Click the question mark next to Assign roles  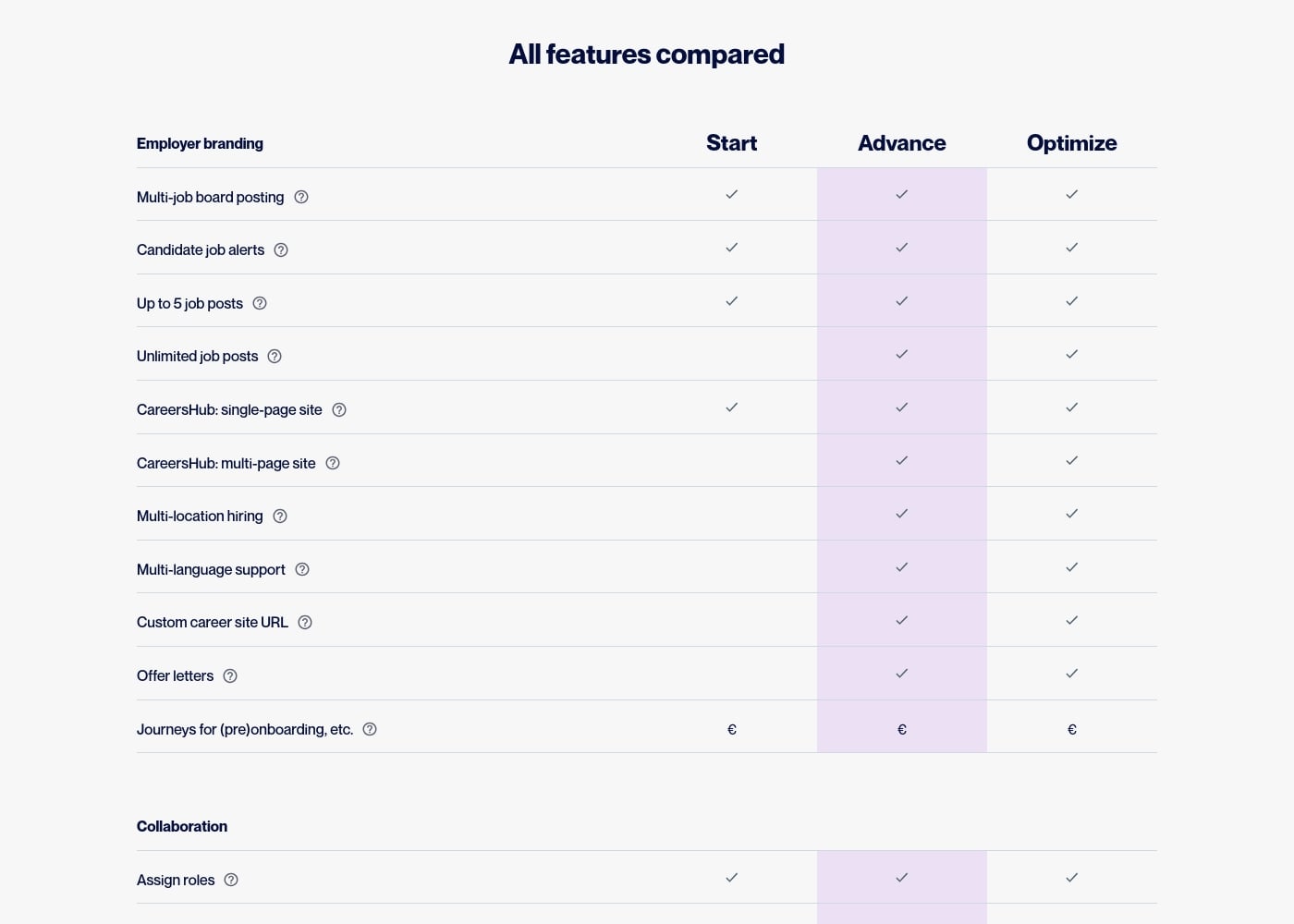[231, 880]
